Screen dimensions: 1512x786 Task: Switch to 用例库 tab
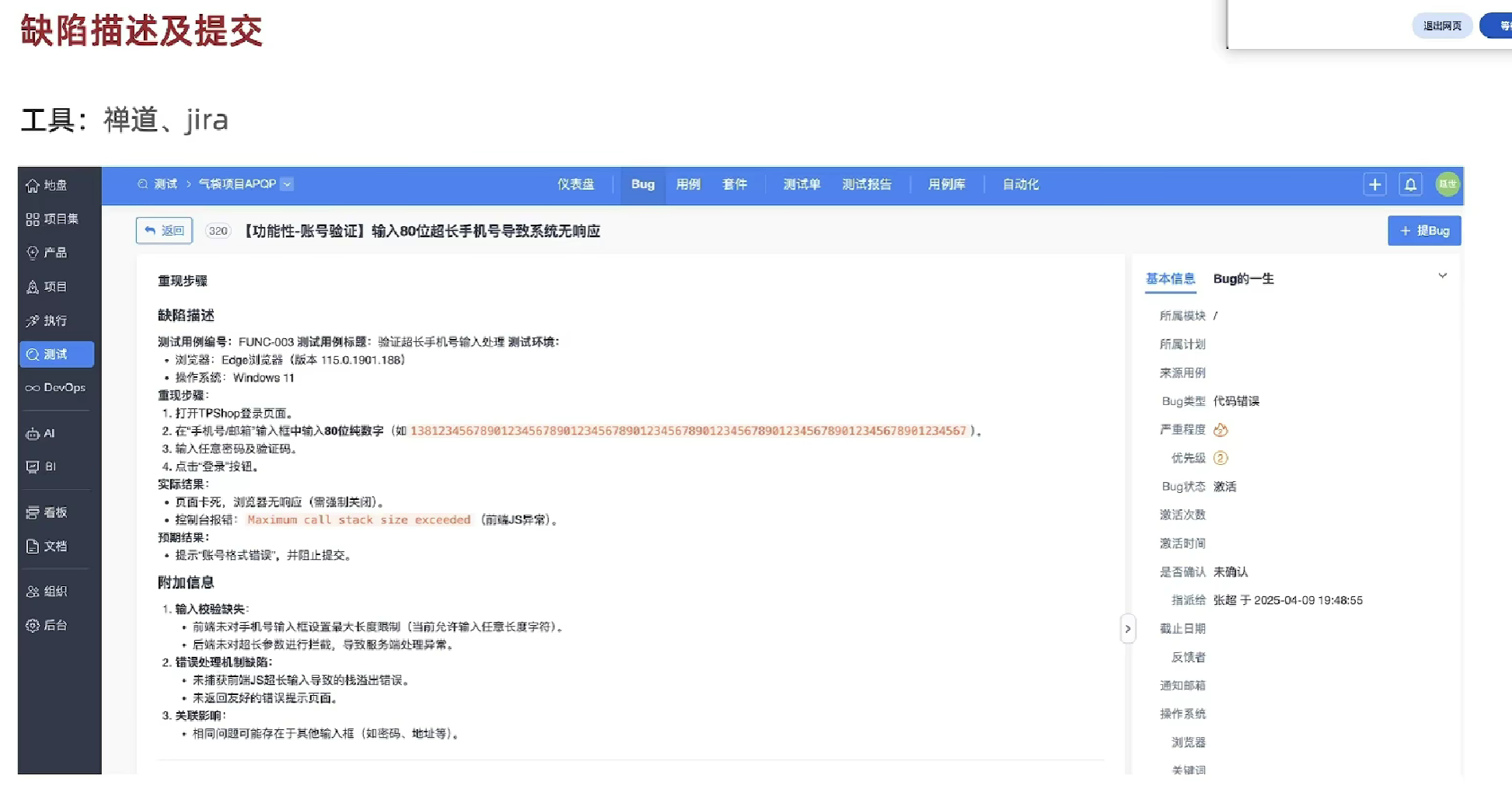click(x=947, y=185)
